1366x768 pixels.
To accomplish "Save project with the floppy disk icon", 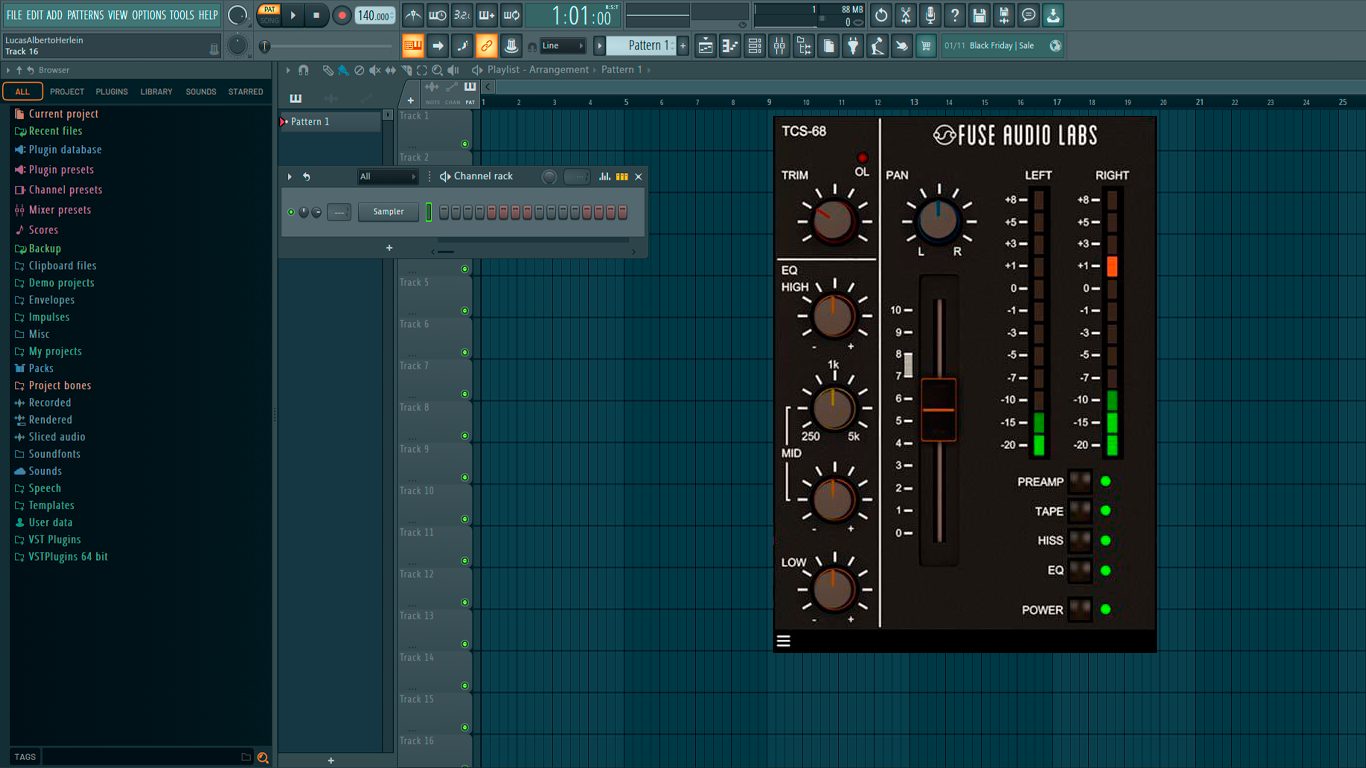I will [x=979, y=15].
